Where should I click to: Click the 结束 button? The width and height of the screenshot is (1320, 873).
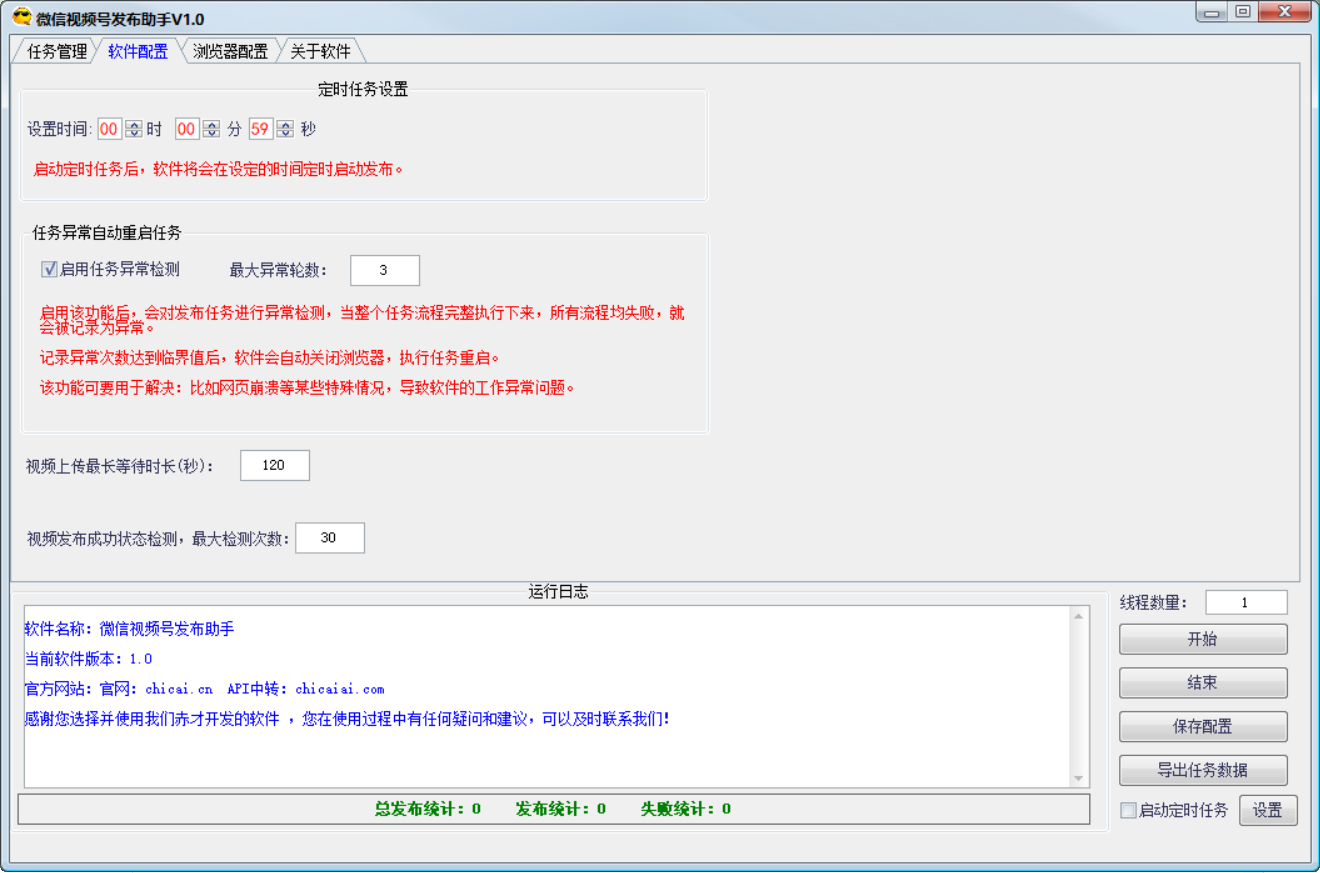point(1203,683)
